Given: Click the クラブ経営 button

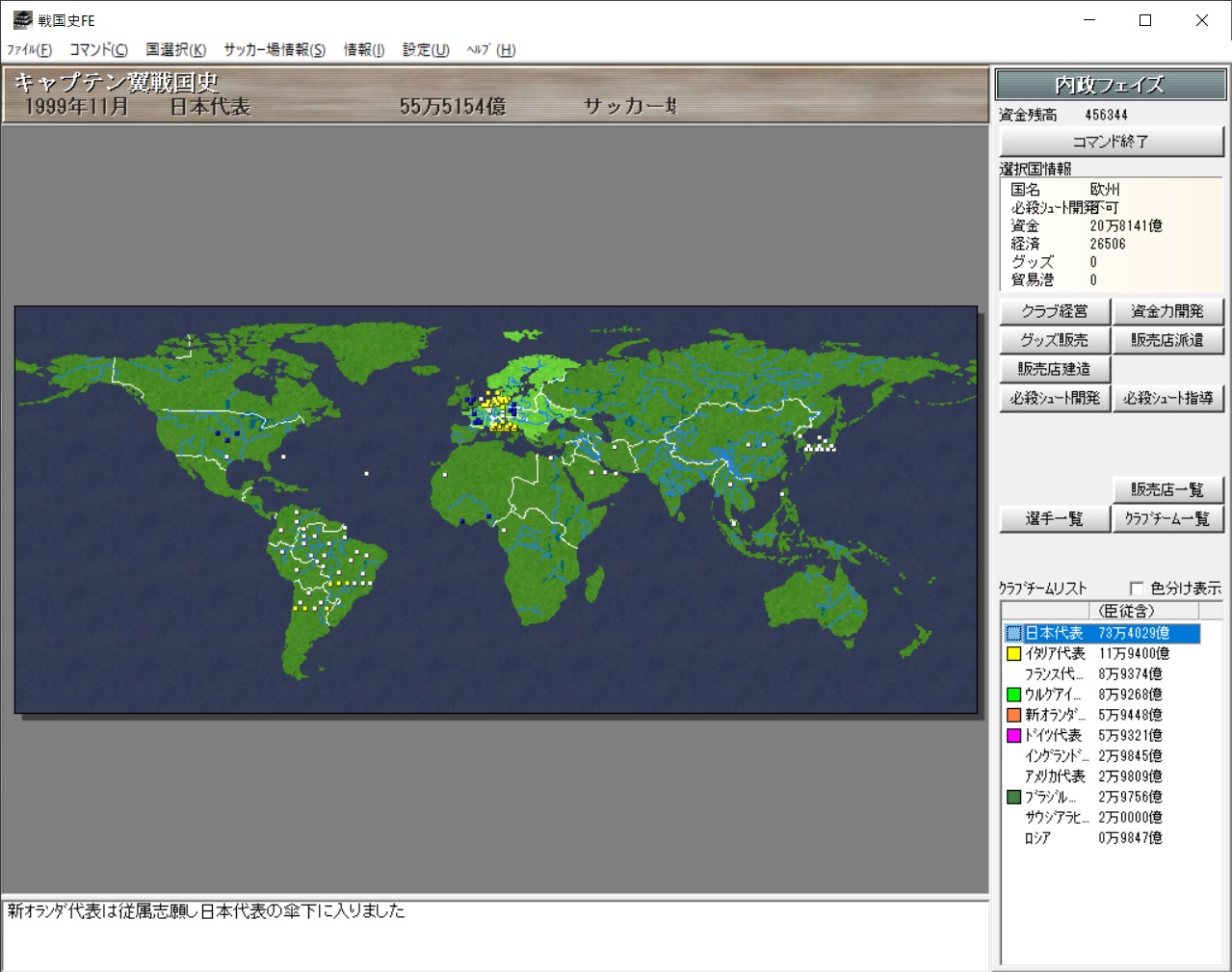Looking at the screenshot, I should point(1054,311).
